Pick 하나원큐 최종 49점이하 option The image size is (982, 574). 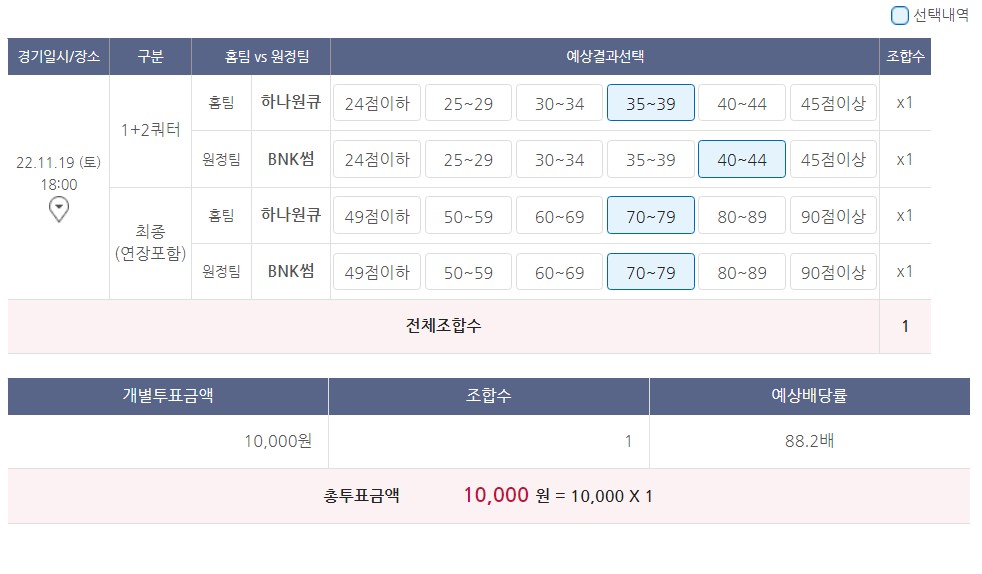pos(377,215)
